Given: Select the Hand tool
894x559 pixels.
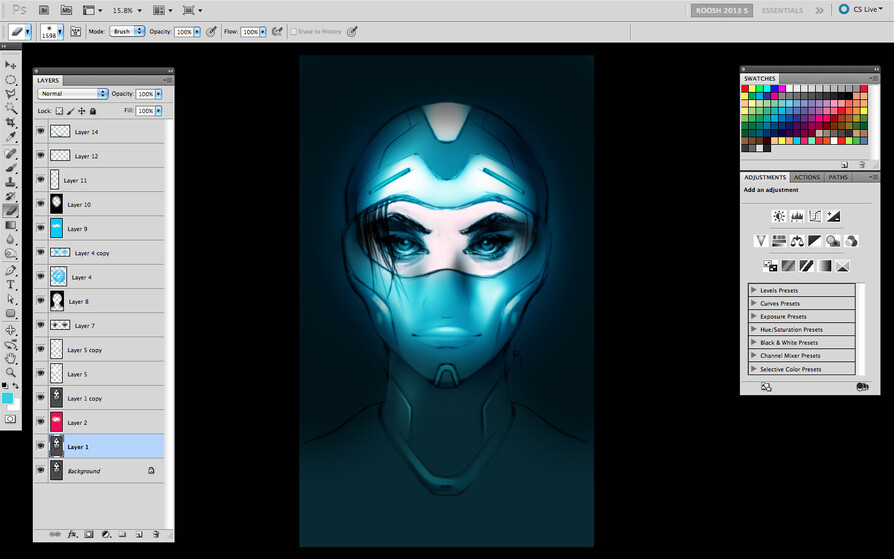Looking at the screenshot, I should click(10, 359).
